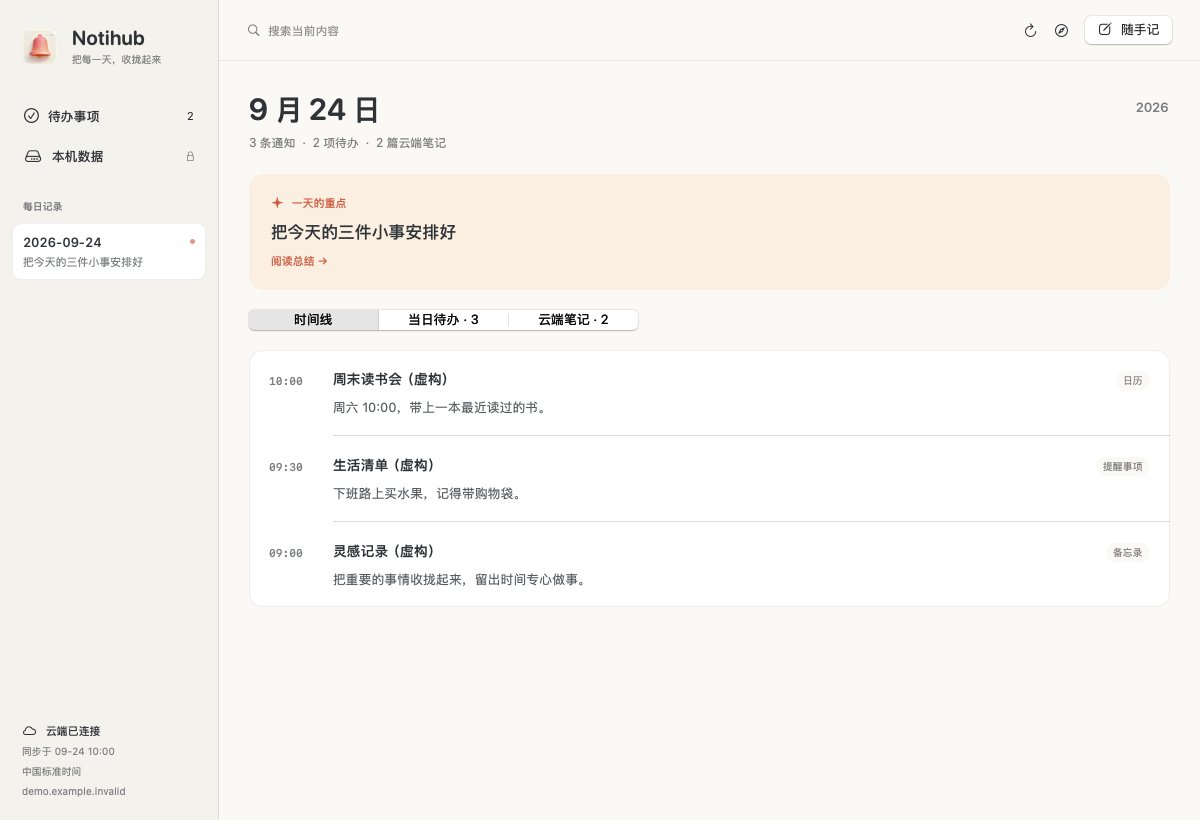Open the 生活清单（虚构） timeline item
Viewport: 1200px width, 820px height.
pos(709,479)
